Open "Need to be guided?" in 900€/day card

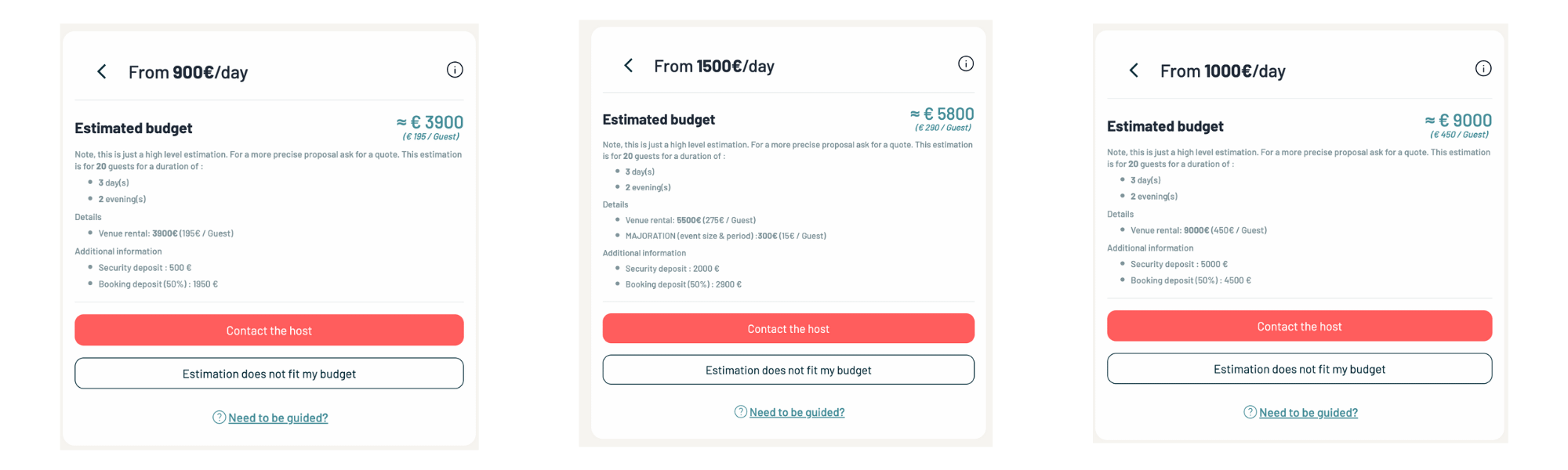278,418
